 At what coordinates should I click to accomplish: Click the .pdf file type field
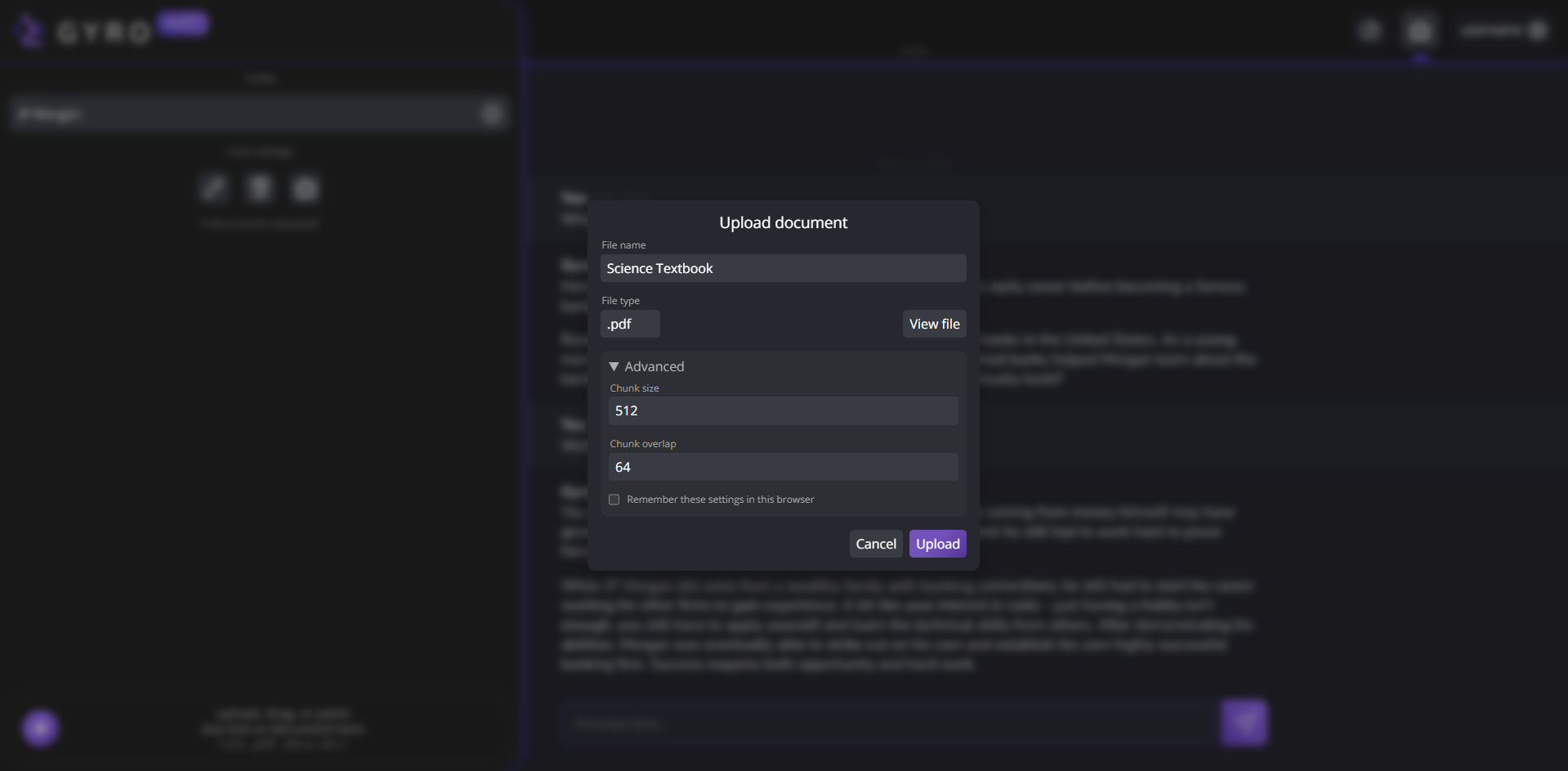tap(629, 324)
